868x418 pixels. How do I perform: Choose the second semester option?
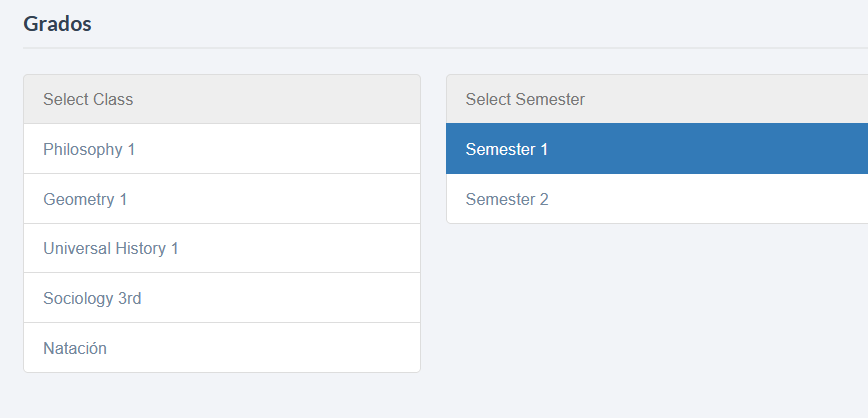click(507, 199)
